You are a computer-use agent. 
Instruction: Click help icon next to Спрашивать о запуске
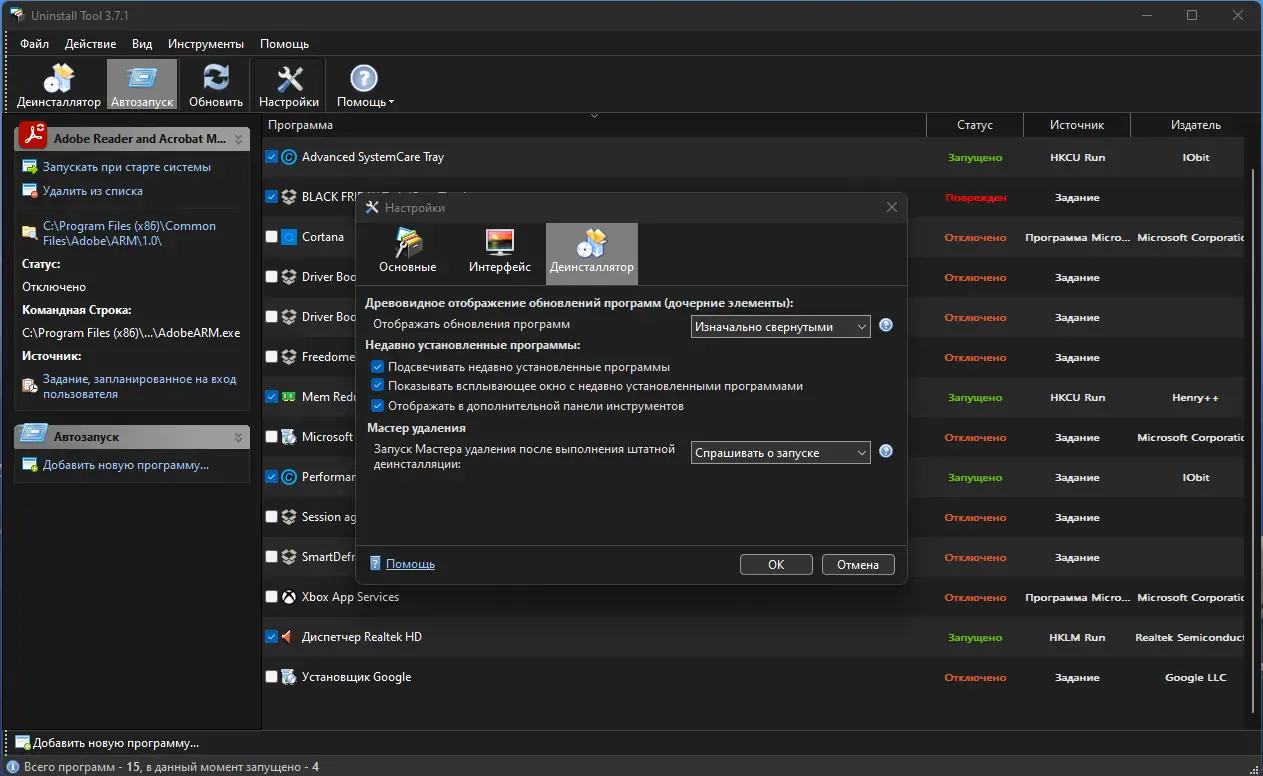(886, 452)
